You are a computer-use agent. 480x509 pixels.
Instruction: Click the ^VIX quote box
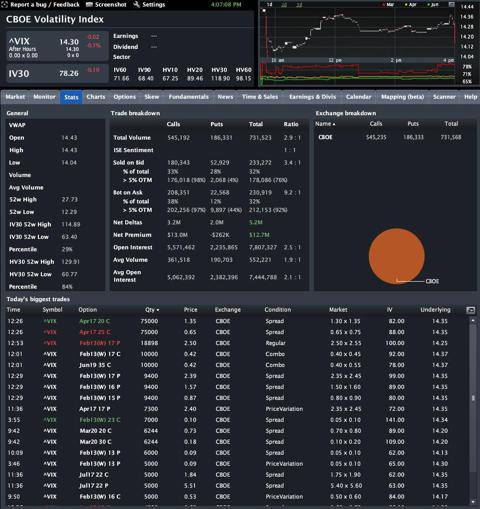coord(57,46)
